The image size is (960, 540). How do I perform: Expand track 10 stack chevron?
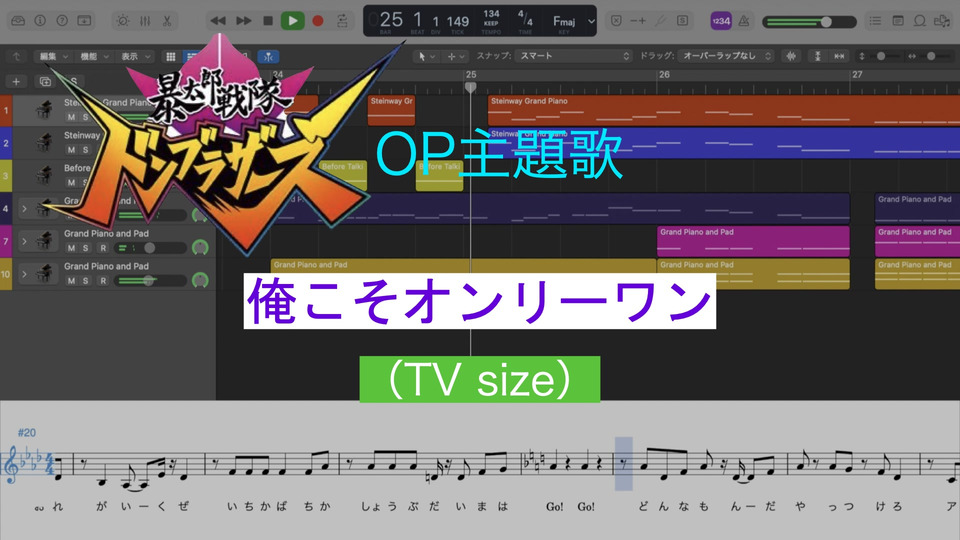[x=24, y=274]
